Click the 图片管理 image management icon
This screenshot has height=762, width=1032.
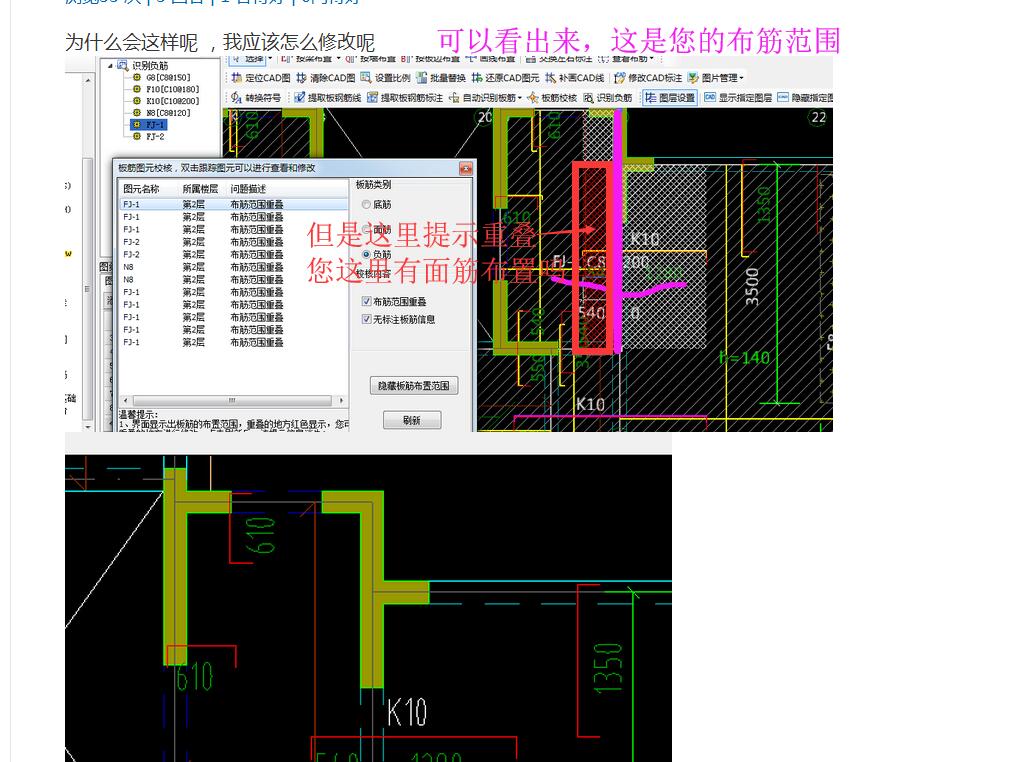(693, 78)
